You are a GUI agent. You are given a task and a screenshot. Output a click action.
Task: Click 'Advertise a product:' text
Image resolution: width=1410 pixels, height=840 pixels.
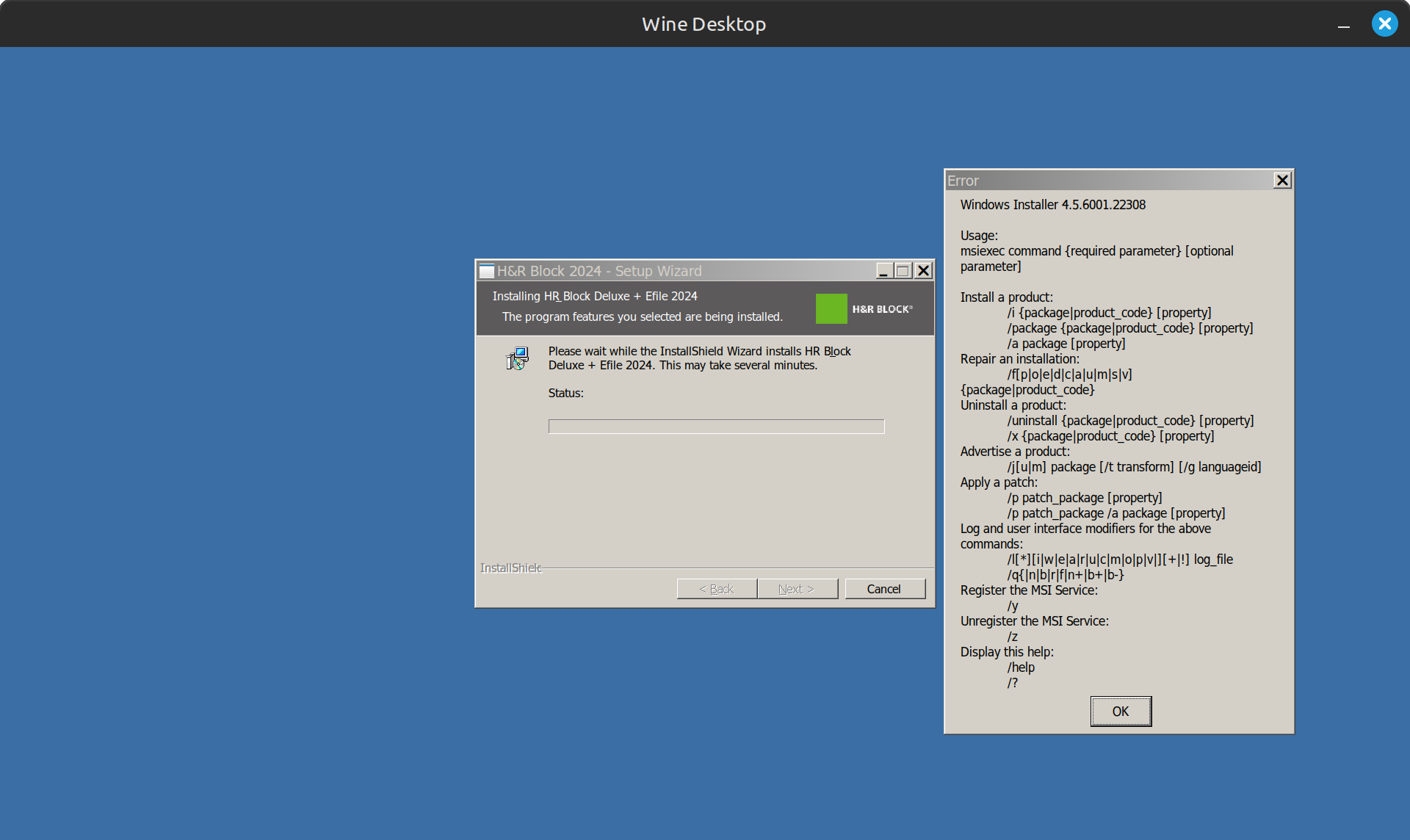point(1015,452)
